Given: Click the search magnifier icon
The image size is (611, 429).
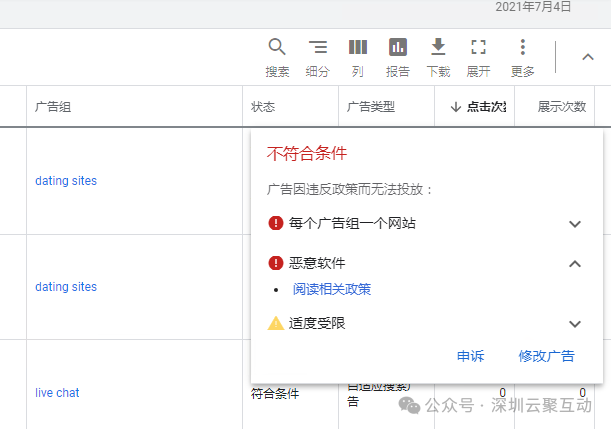Looking at the screenshot, I should click(277, 47).
